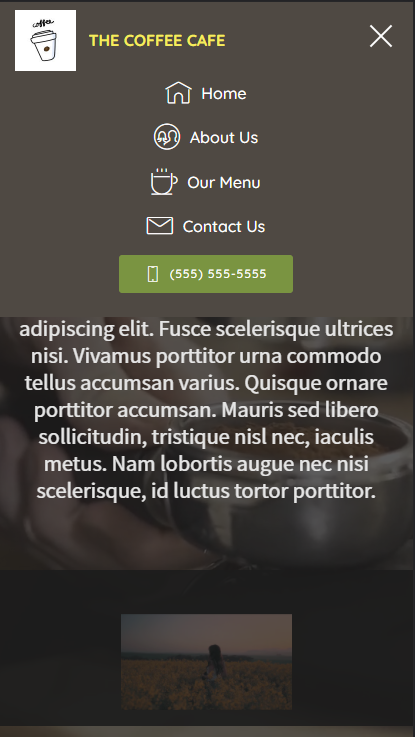The width and height of the screenshot is (415, 737).
Task: Call using the green (555) 555-5555 button
Action: 206,274
